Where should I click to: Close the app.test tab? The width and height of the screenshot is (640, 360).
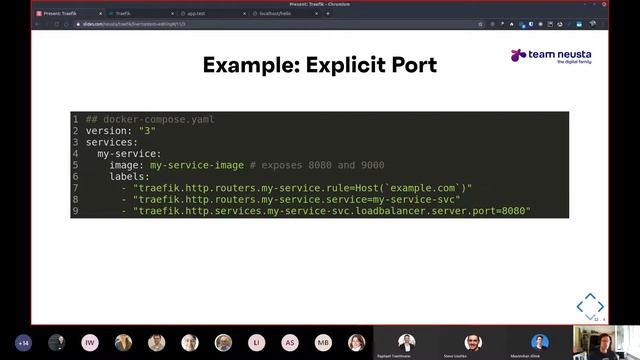[244, 13]
